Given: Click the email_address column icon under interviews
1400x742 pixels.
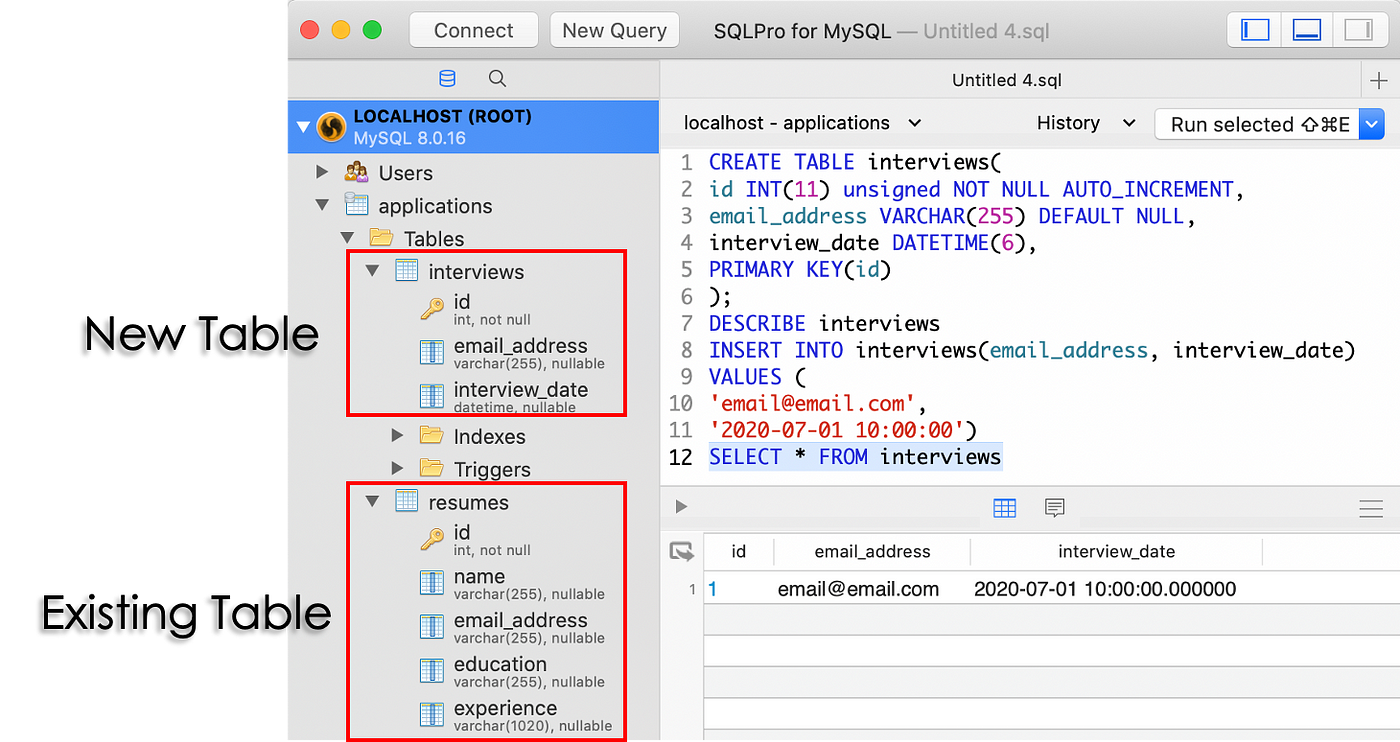Looking at the screenshot, I should 432,352.
